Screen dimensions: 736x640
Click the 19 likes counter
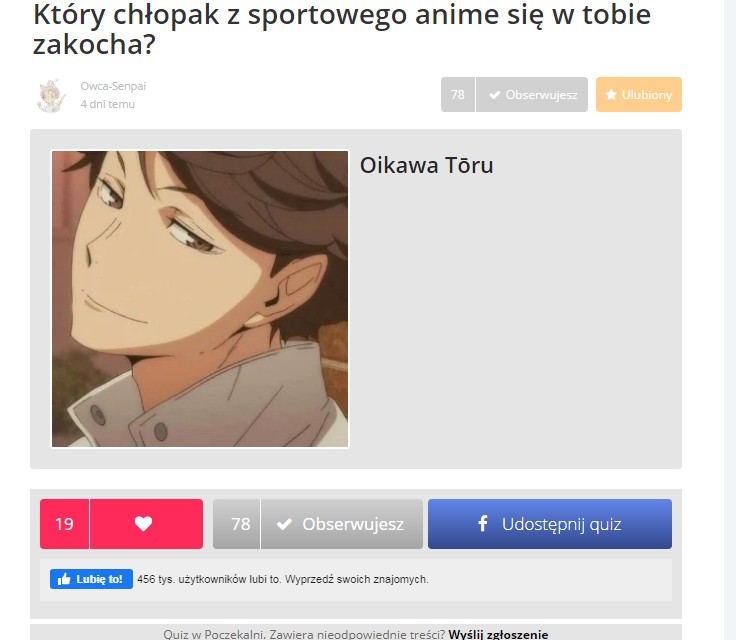tap(64, 524)
